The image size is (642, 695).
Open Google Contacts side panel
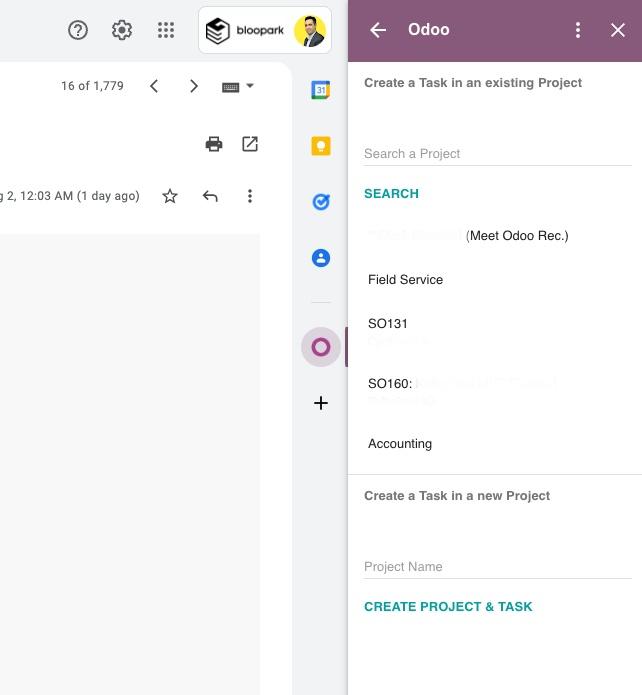coord(321,258)
